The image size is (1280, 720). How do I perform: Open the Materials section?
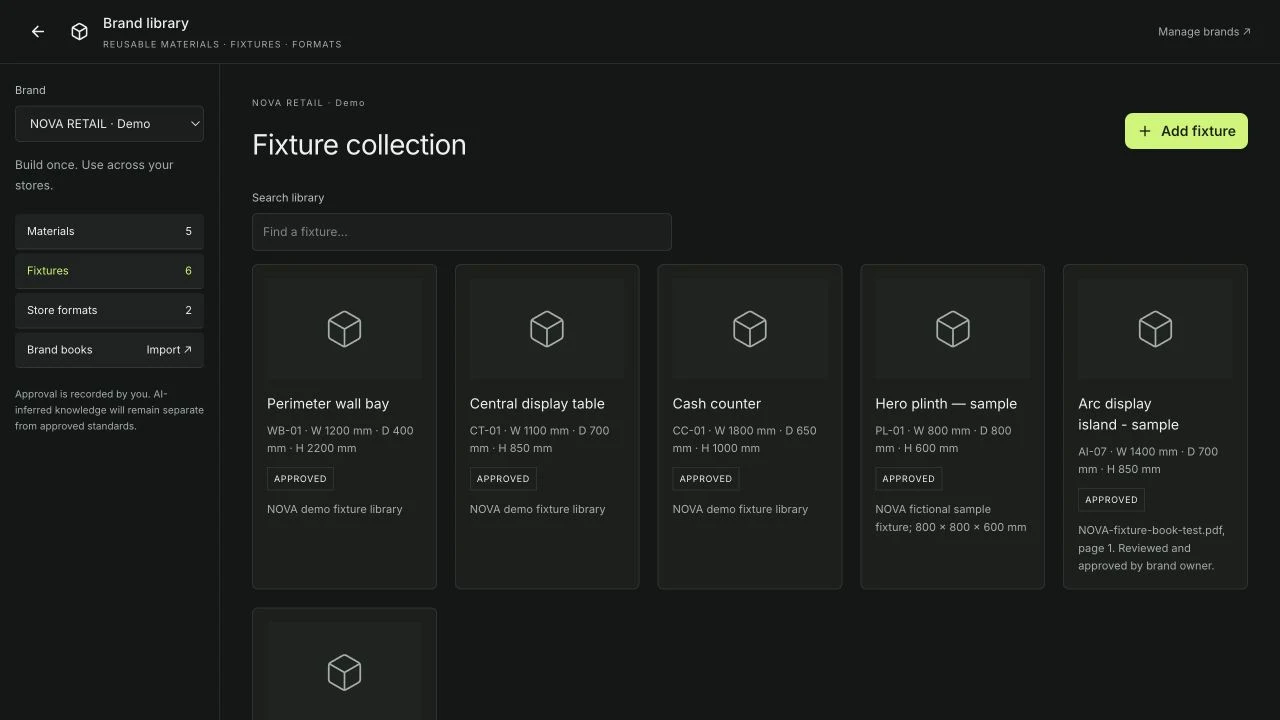click(109, 231)
